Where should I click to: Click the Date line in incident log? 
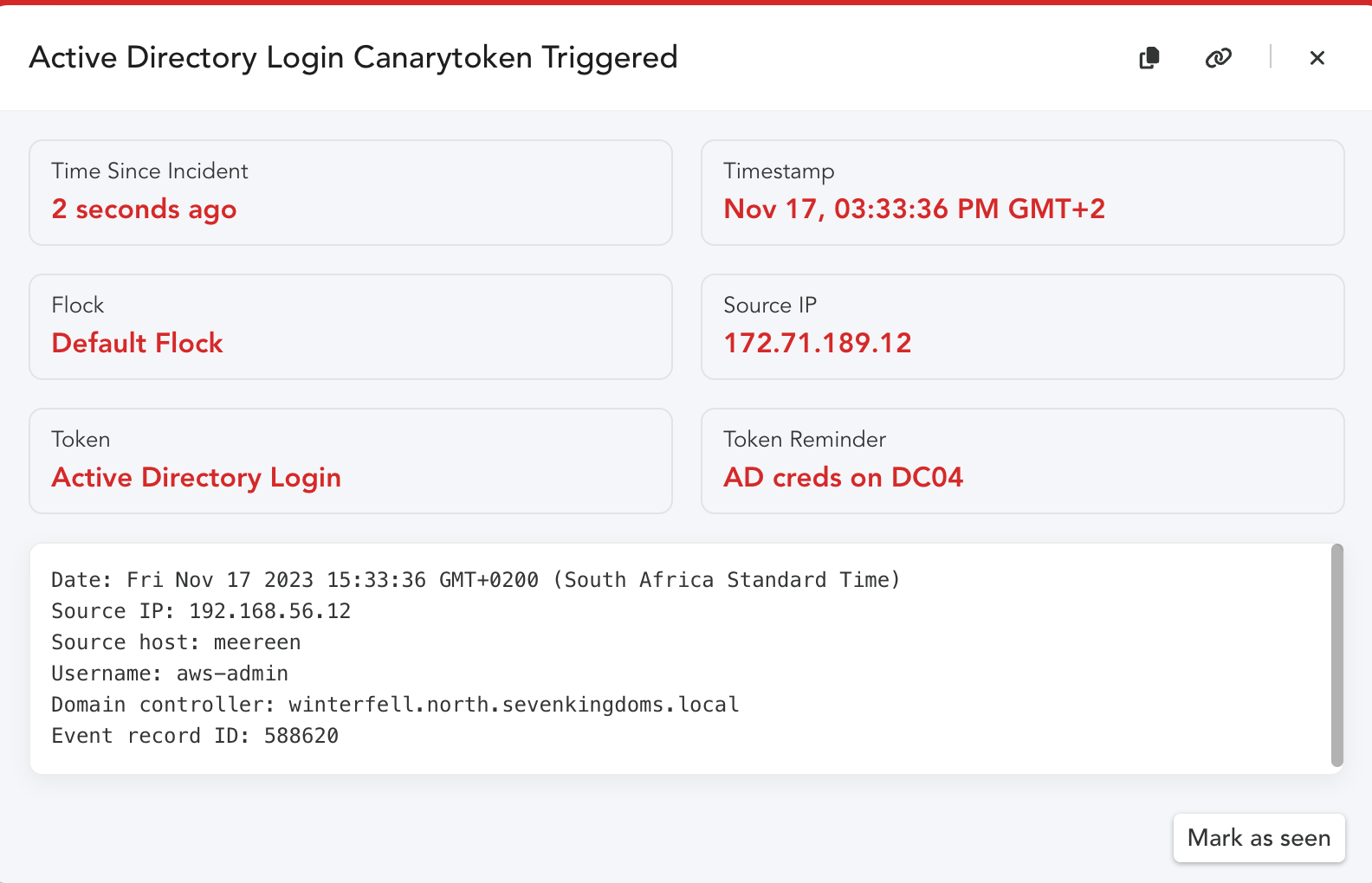point(476,580)
